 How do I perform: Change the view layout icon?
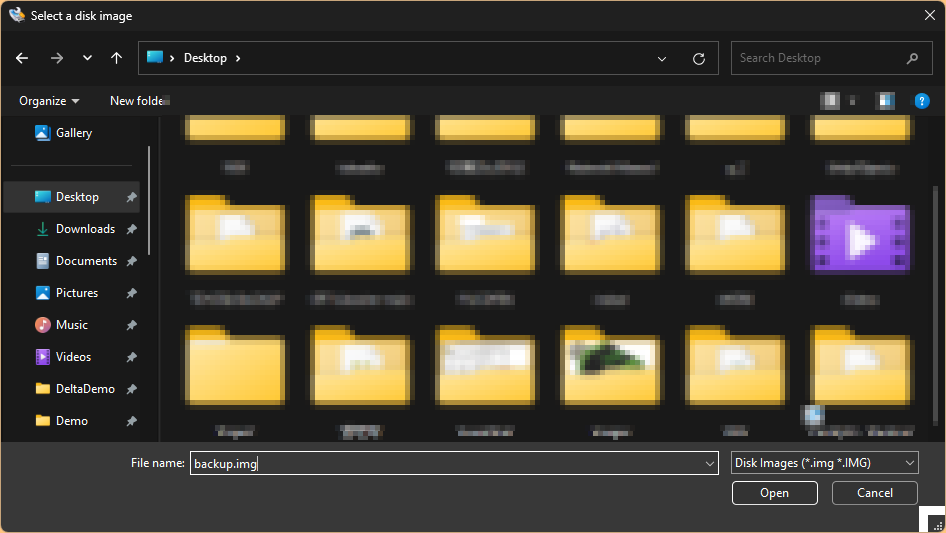pyautogui.click(x=830, y=101)
